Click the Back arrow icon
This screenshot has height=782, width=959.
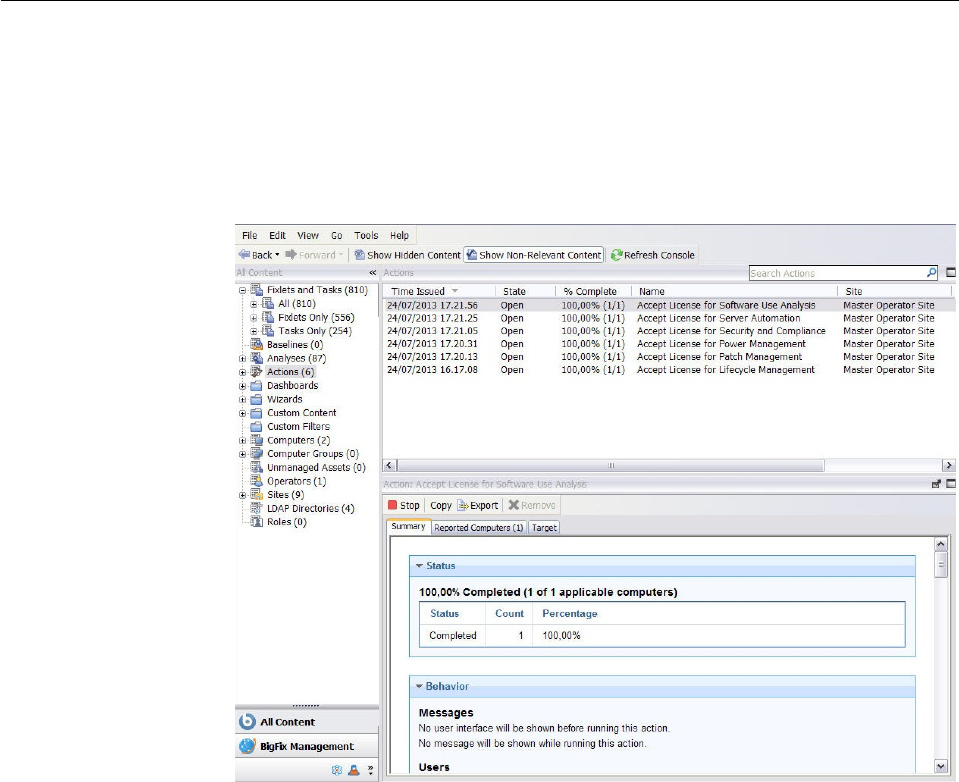244,254
